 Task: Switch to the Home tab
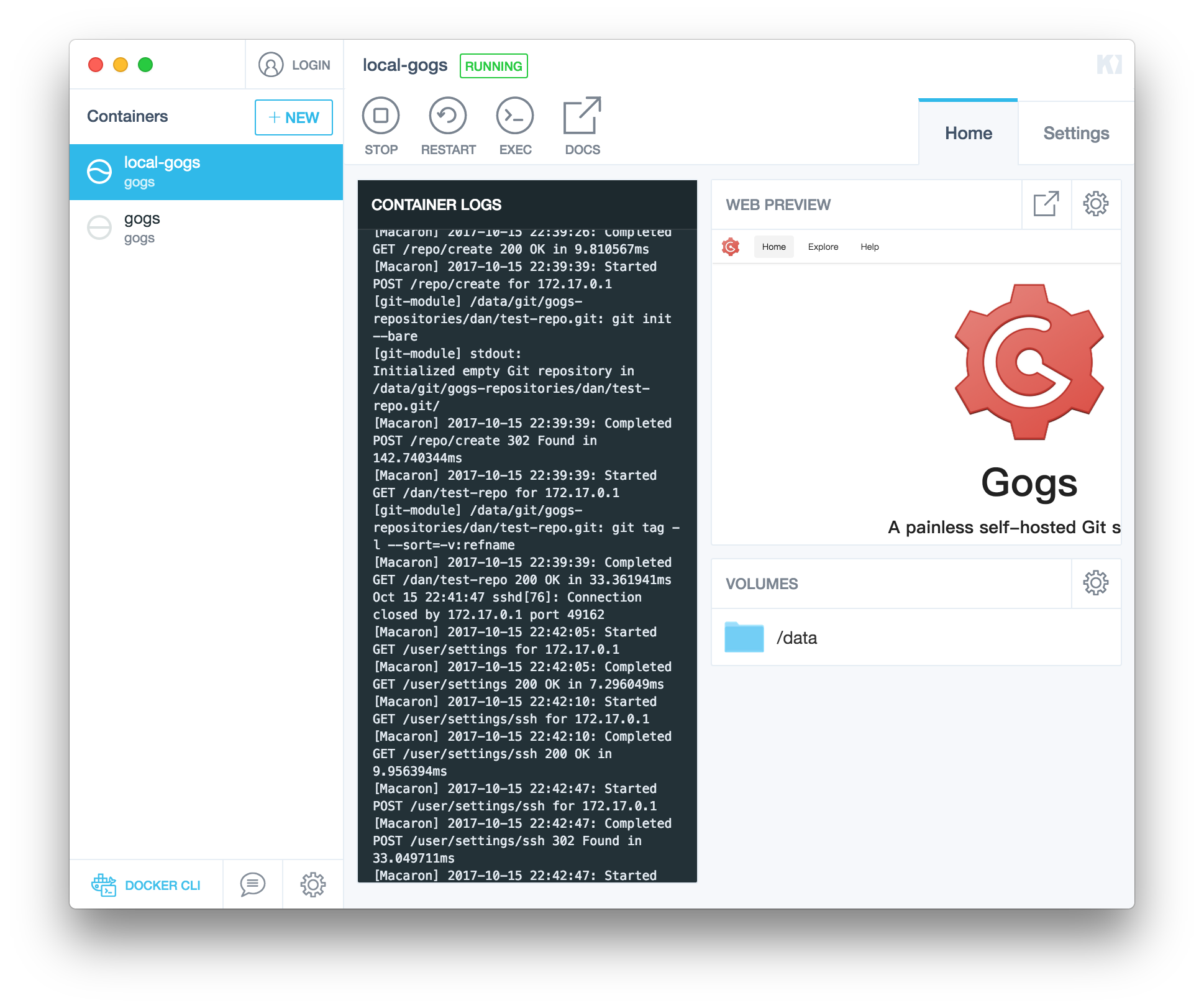click(968, 133)
